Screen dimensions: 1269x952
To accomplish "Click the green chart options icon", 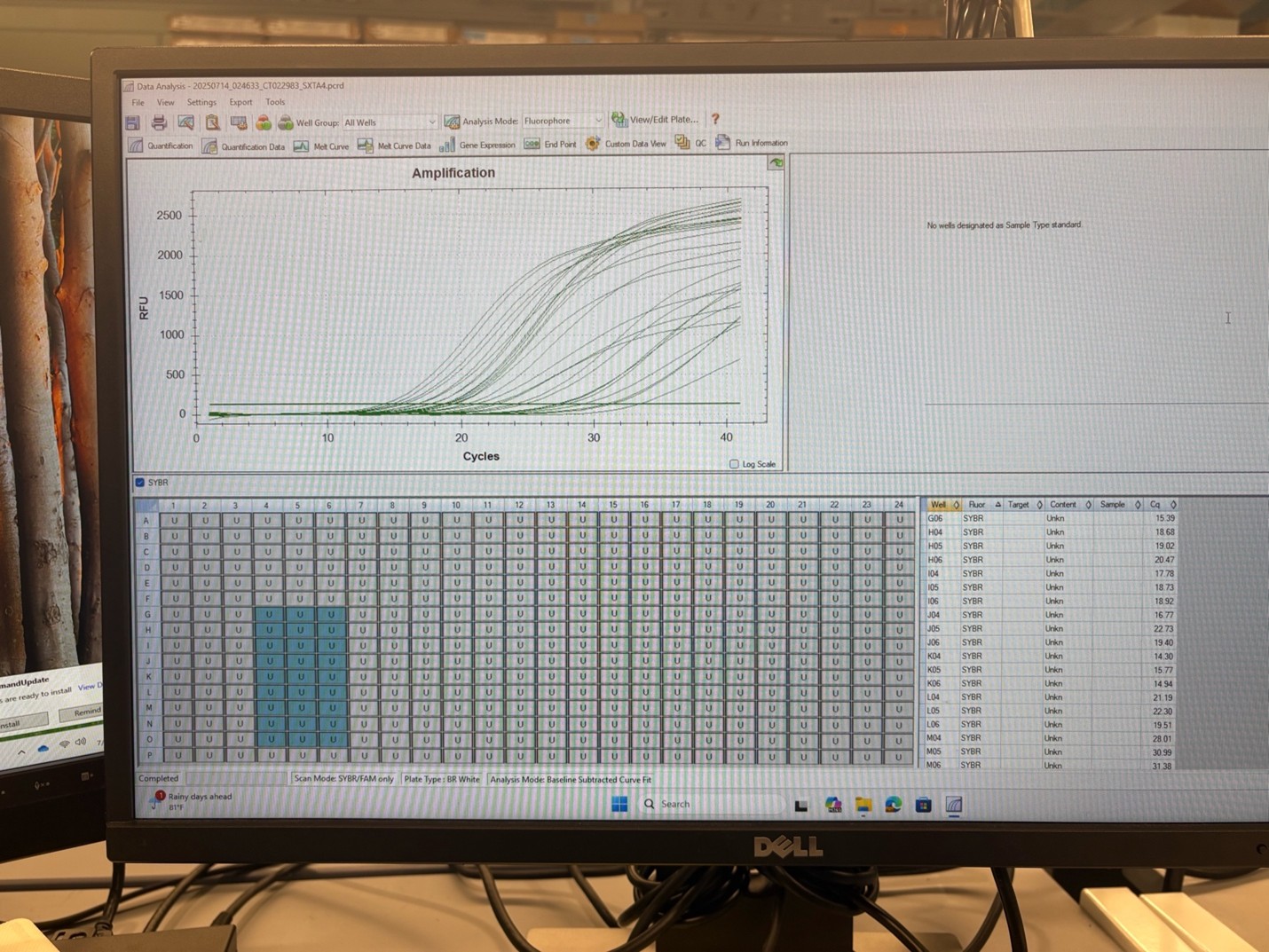I will click(776, 163).
